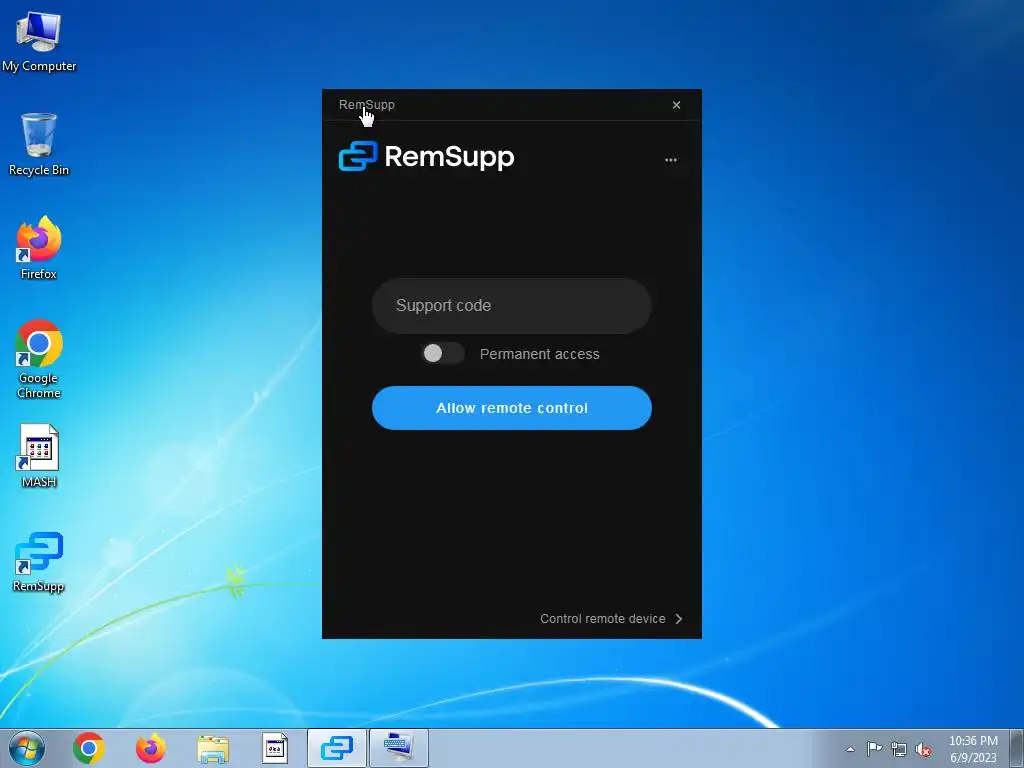
Task: Close the RemSupp window
Action: (677, 104)
